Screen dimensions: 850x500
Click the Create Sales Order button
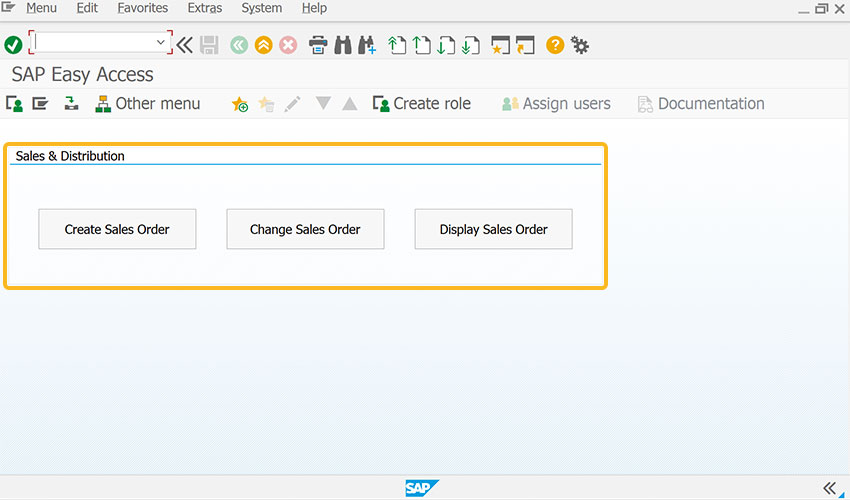point(117,229)
